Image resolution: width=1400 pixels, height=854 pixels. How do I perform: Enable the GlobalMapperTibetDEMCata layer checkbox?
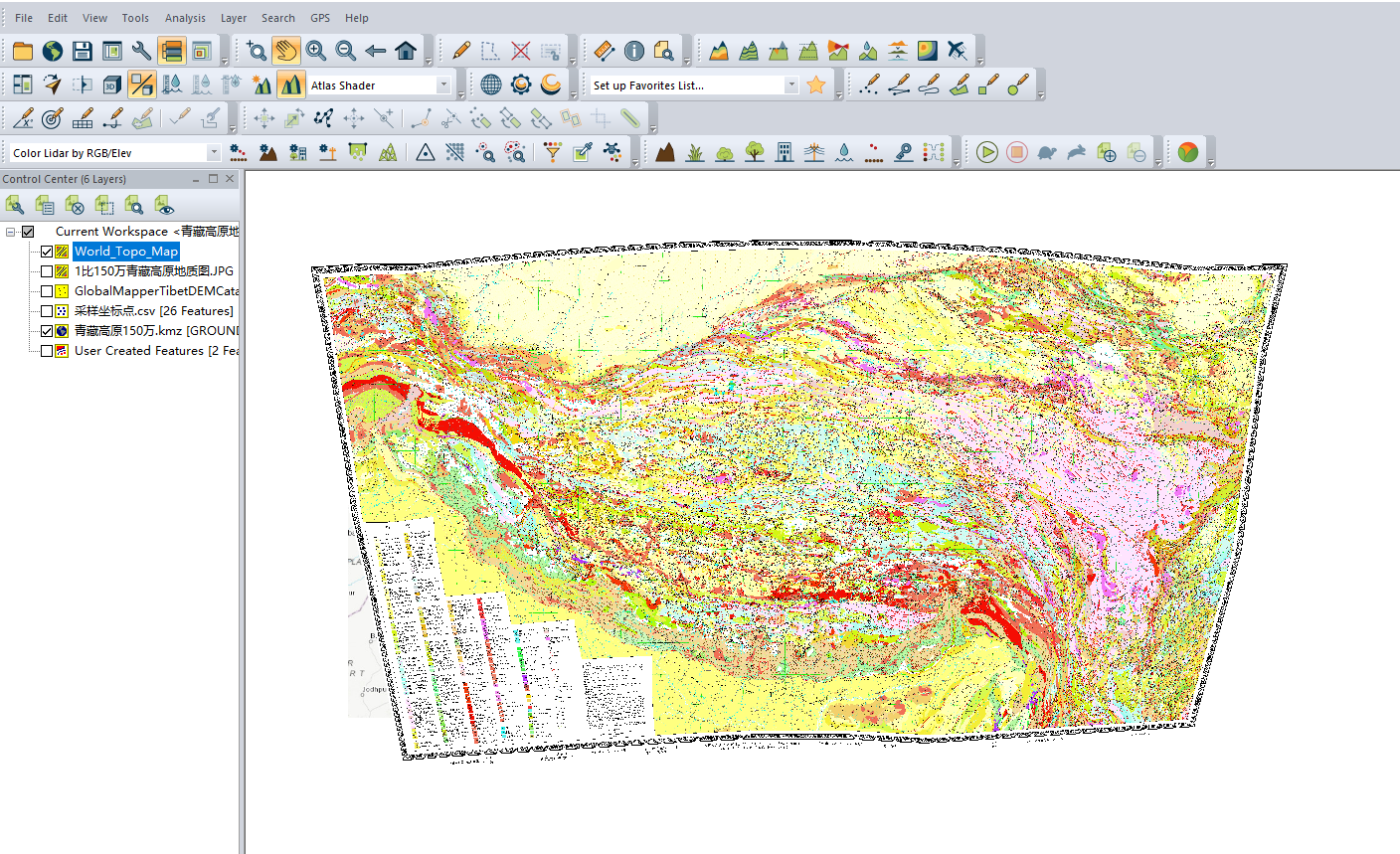47,291
